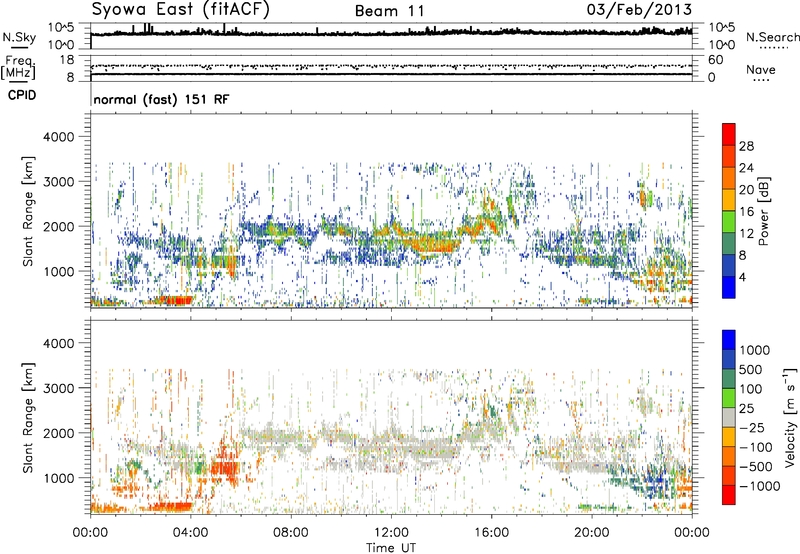Pick the light green 12–16 dB Power segment

click(x=729, y=222)
